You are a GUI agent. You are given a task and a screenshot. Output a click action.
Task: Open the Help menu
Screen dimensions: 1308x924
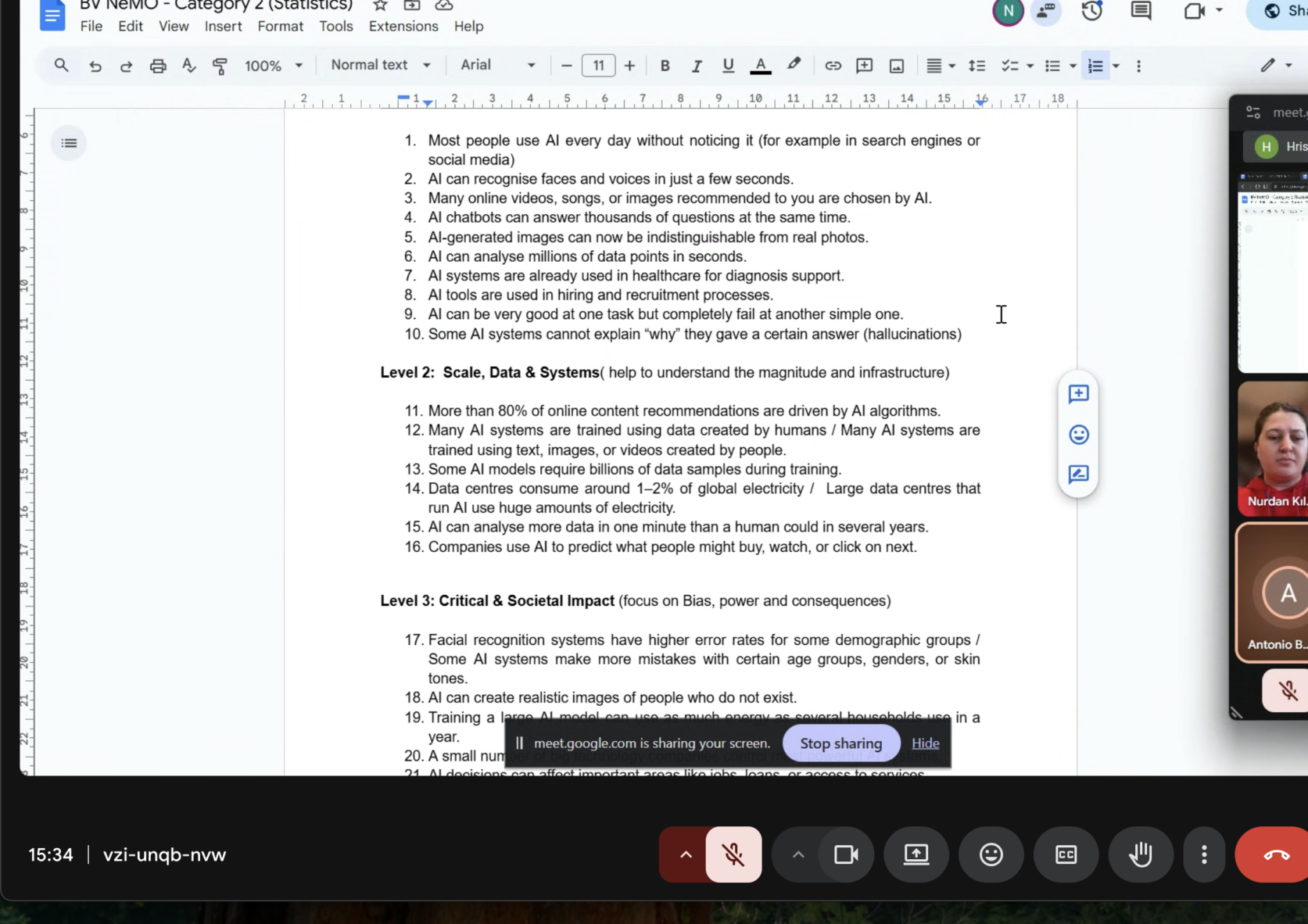tap(469, 26)
